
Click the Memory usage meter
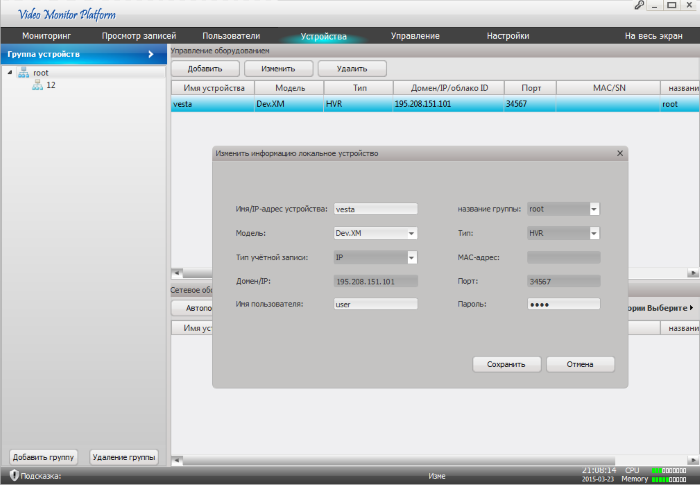669,479
